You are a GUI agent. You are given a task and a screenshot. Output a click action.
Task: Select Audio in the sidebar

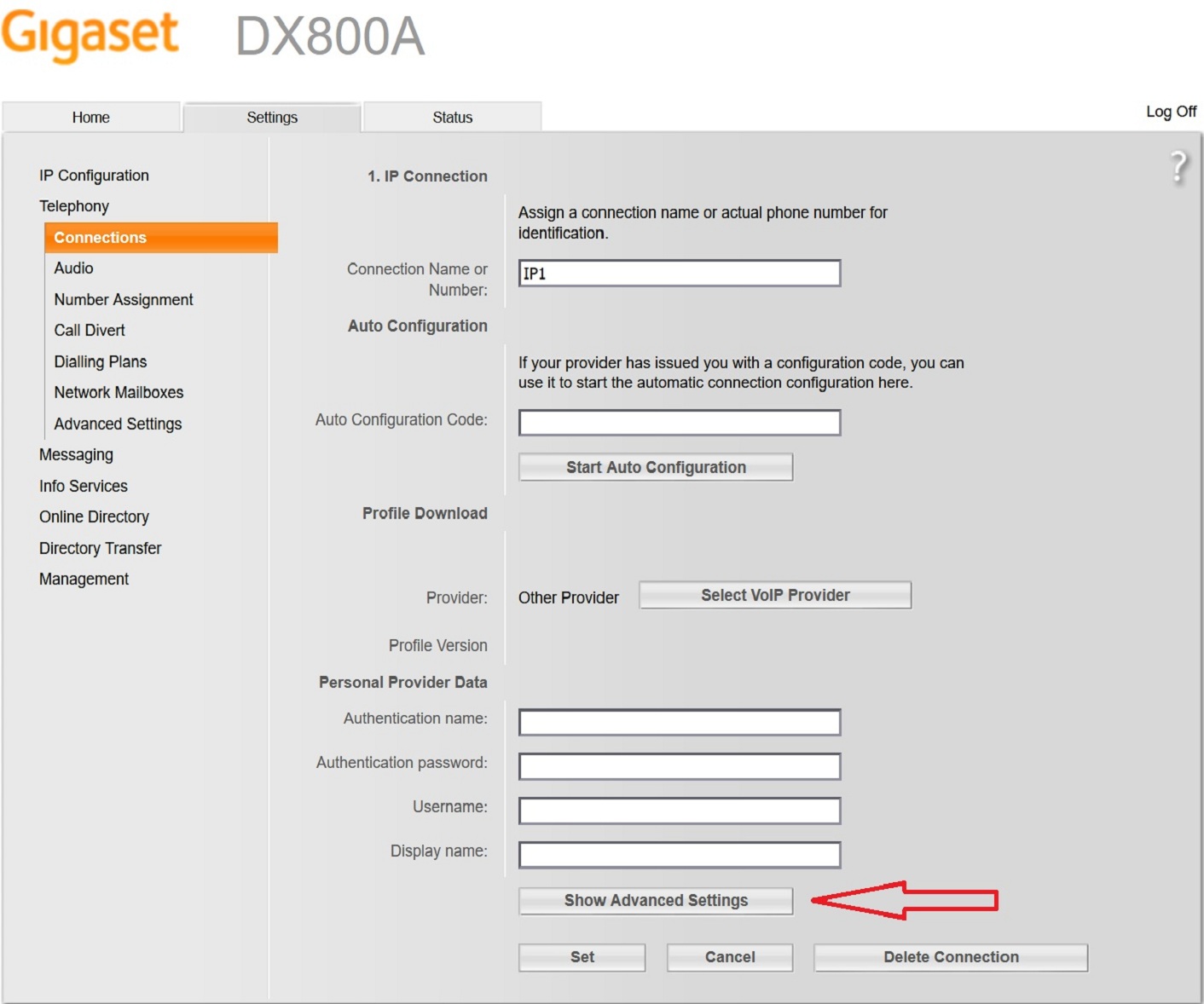pyautogui.click(x=74, y=268)
